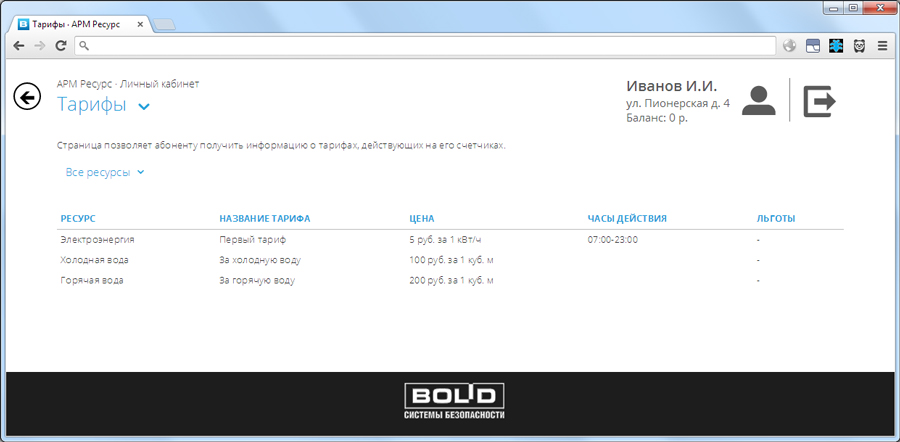Click the blue bug extension icon
This screenshot has height=442, width=900.
pos(836,46)
